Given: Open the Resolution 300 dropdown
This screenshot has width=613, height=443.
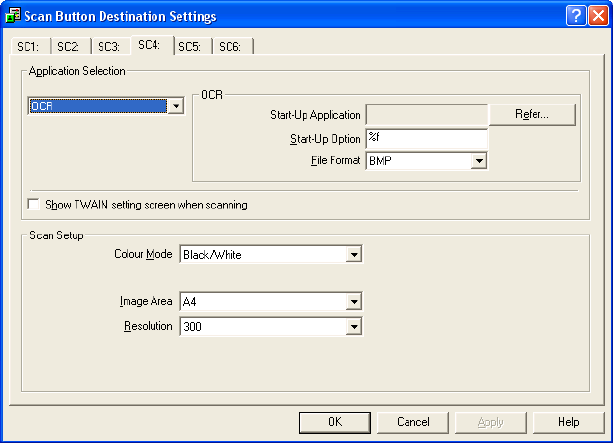Looking at the screenshot, I should coord(352,326).
